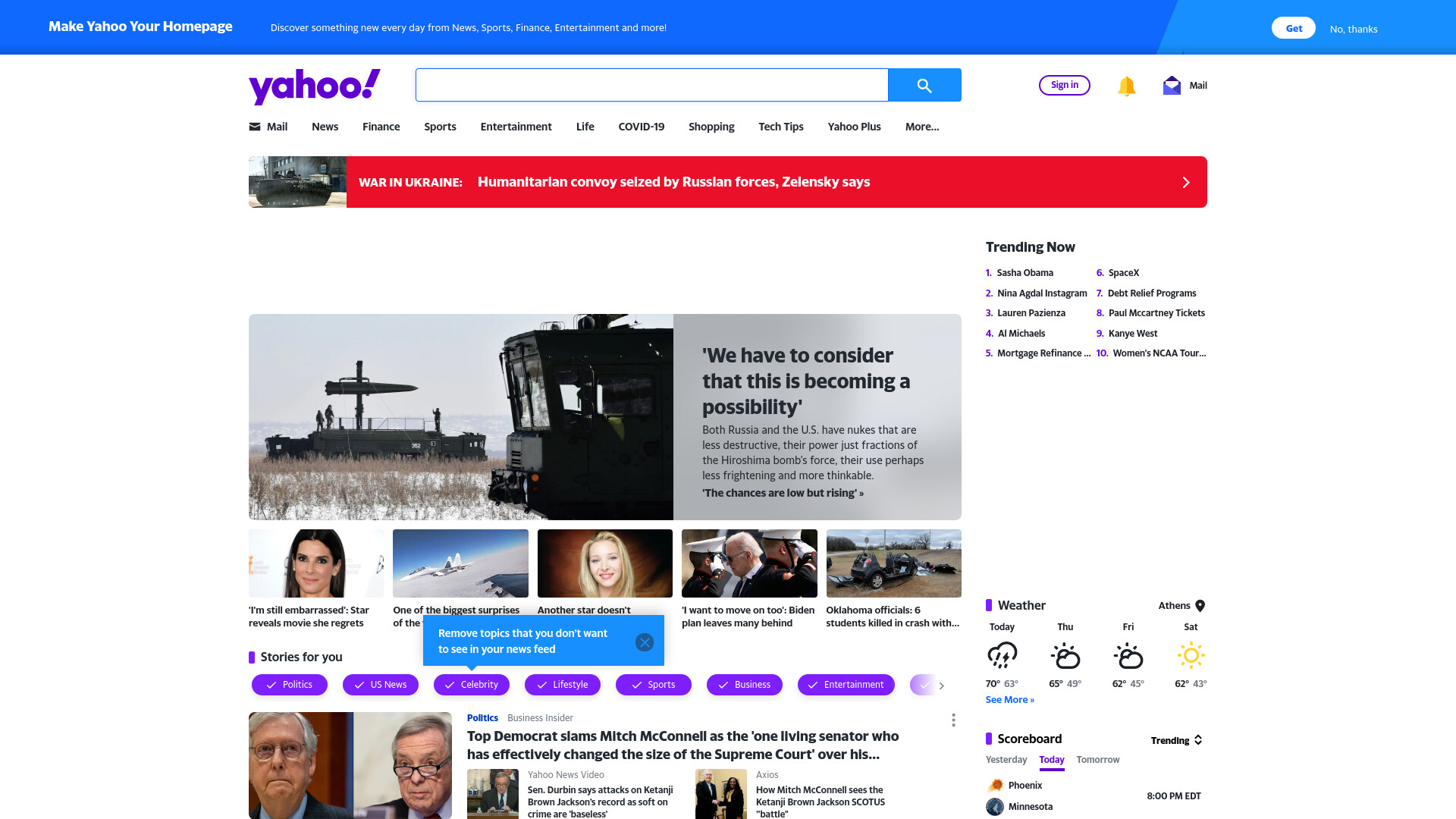Click the Phoenix team logo
1456x819 pixels.
click(x=995, y=786)
